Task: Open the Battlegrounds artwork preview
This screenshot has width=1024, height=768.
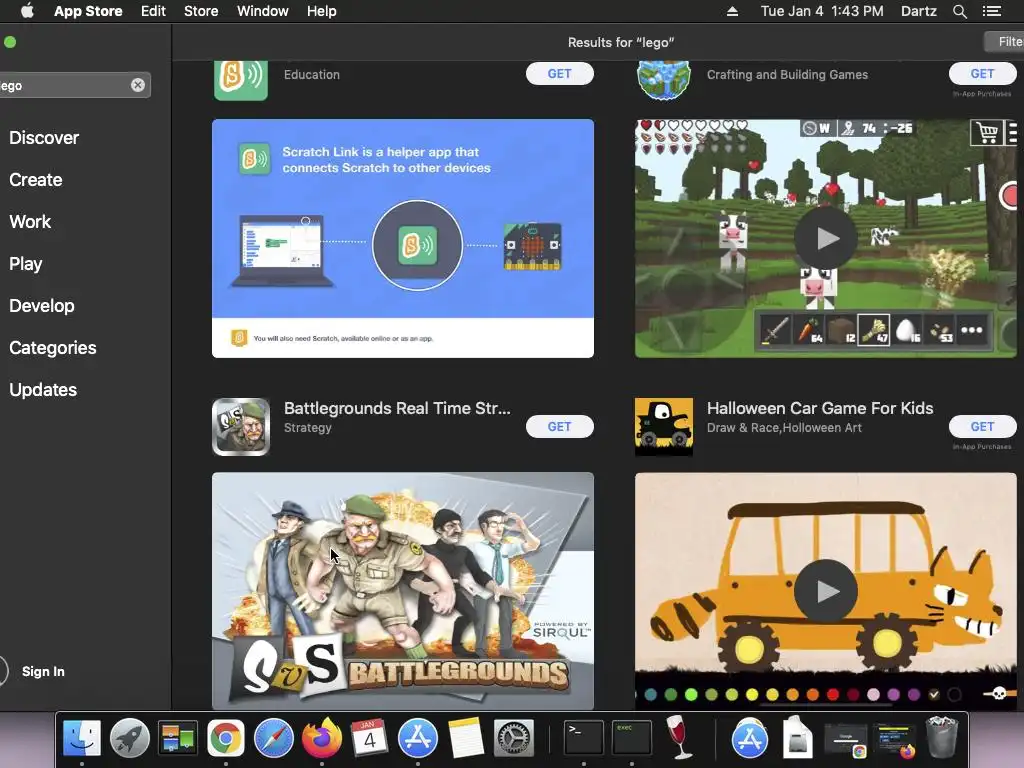Action: (x=403, y=591)
